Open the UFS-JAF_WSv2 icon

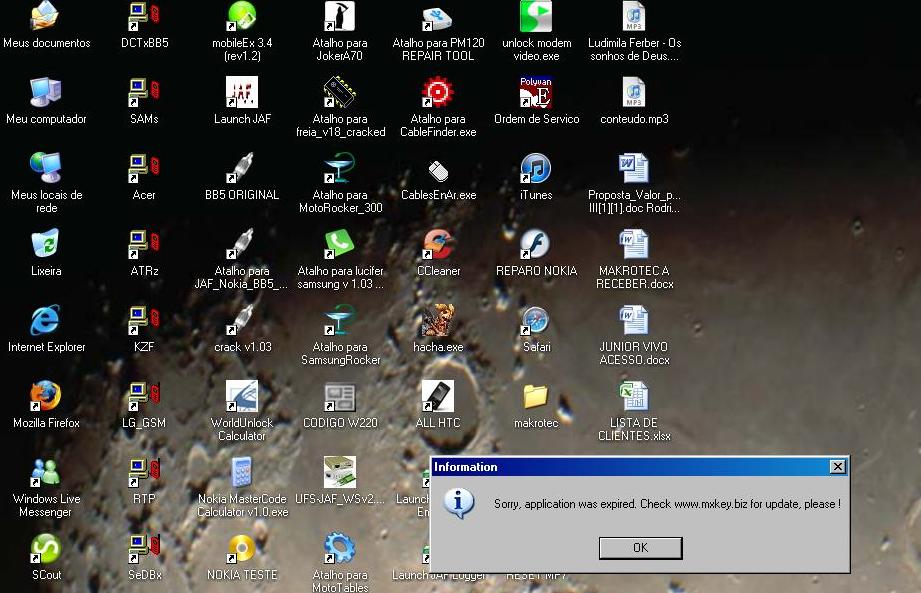coord(340,472)
